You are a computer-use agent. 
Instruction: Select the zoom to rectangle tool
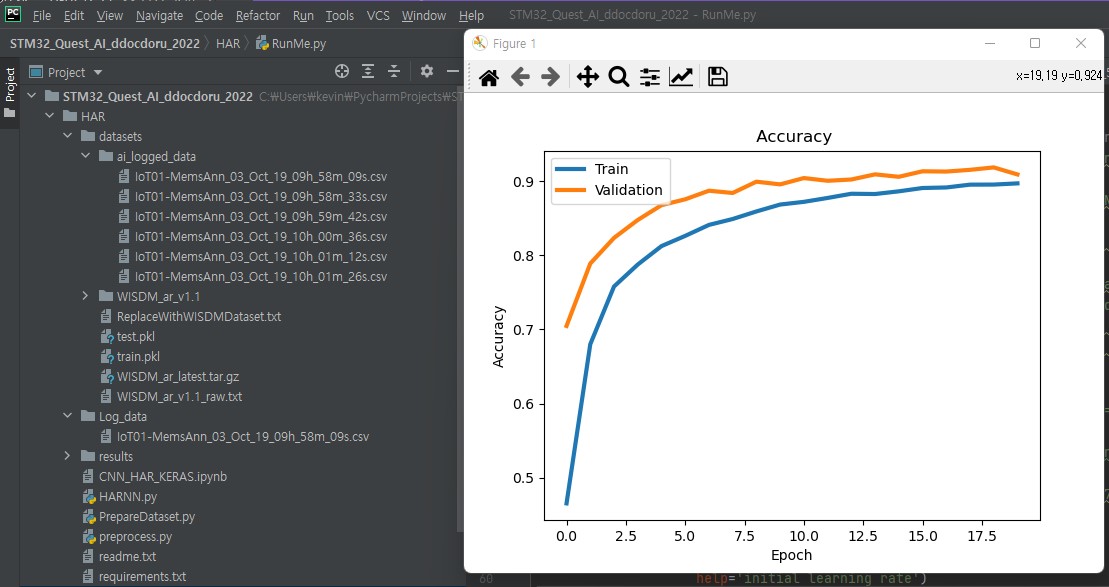click(618, 78)
